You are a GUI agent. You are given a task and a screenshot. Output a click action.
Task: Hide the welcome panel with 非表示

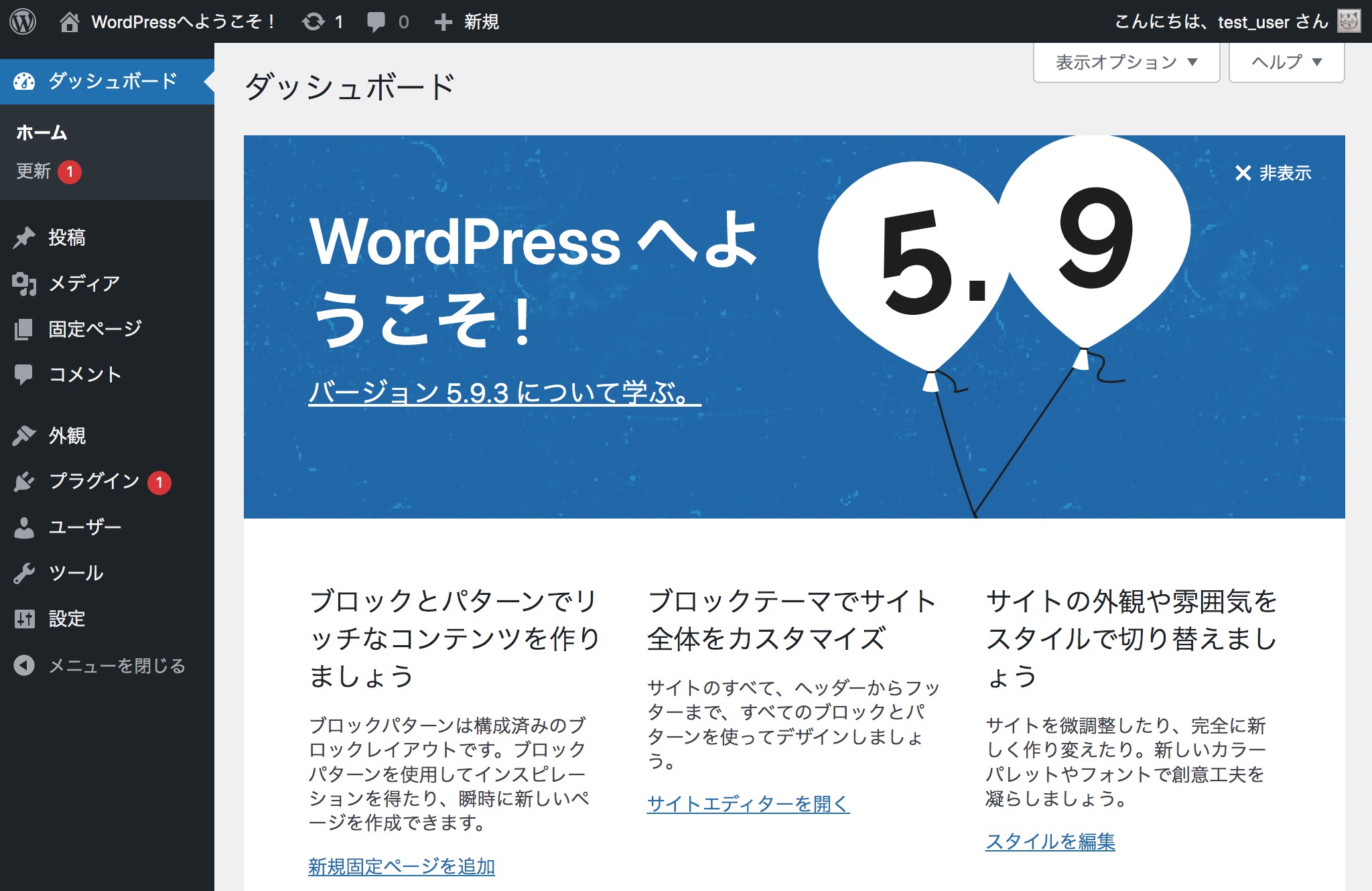pos(1273,173)
